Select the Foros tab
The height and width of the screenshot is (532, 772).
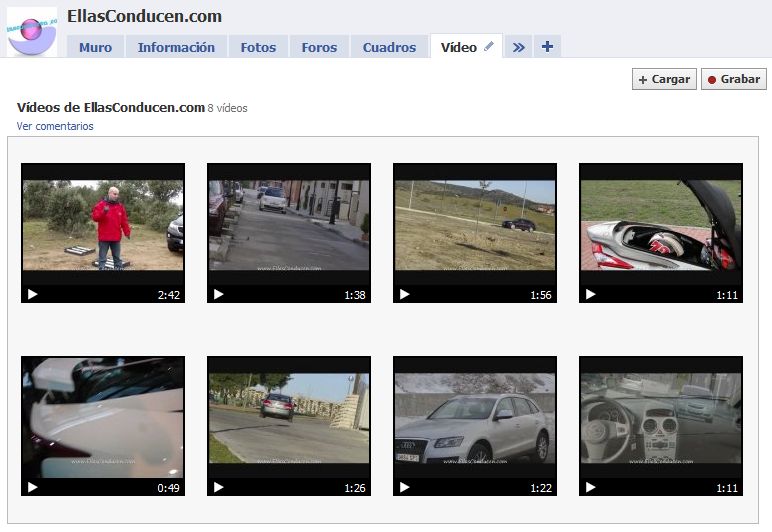pos(319,47)
